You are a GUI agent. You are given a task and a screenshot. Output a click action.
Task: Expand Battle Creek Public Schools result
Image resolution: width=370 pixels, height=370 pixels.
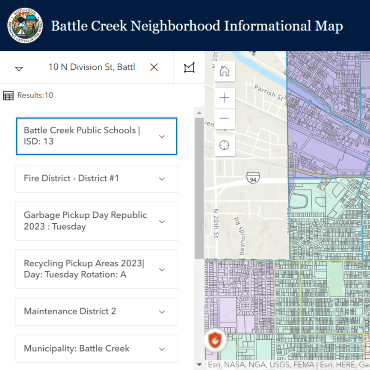[x=162, y=136]
